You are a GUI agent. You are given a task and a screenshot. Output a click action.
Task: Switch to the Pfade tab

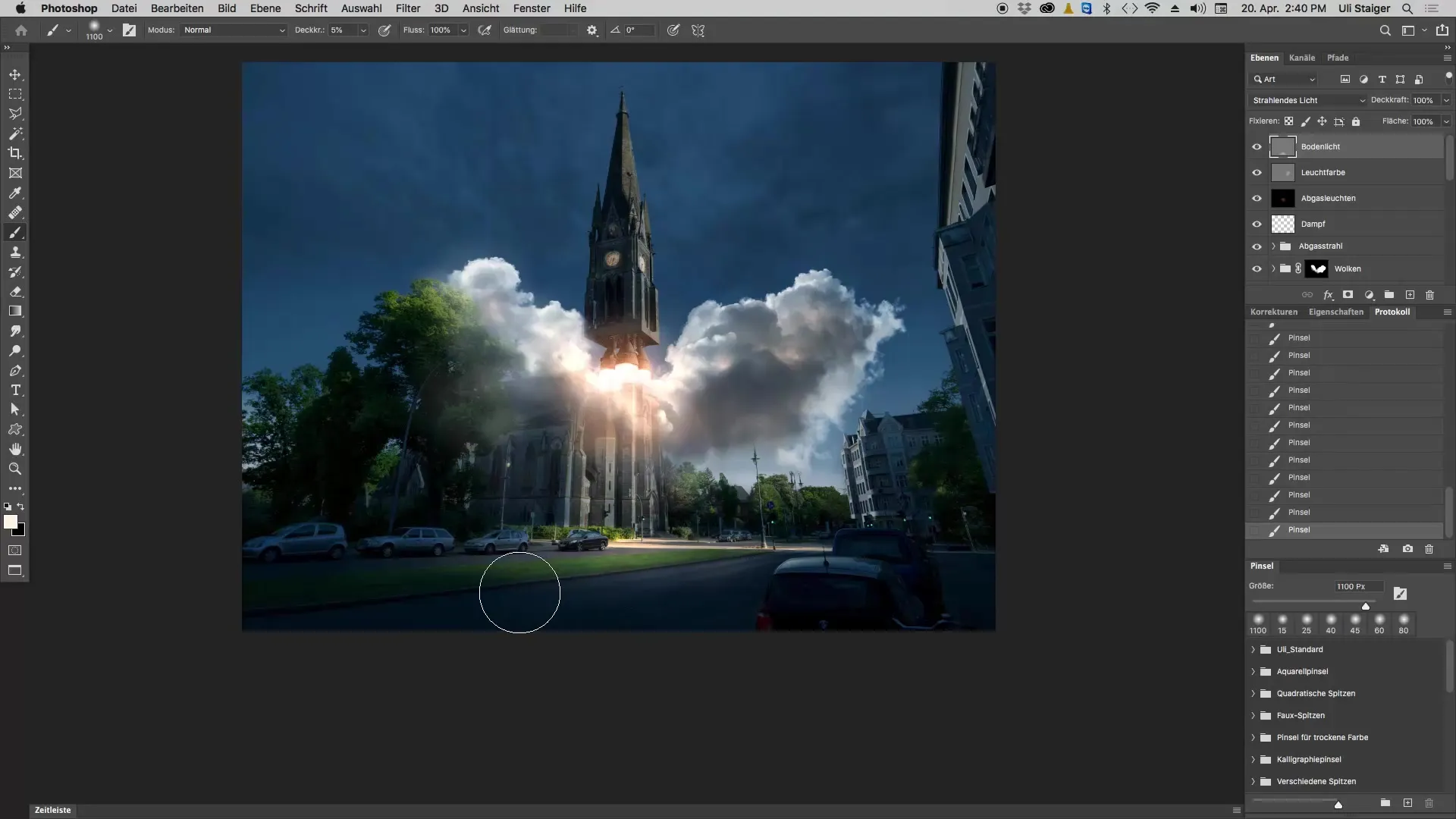[1338, 58]
